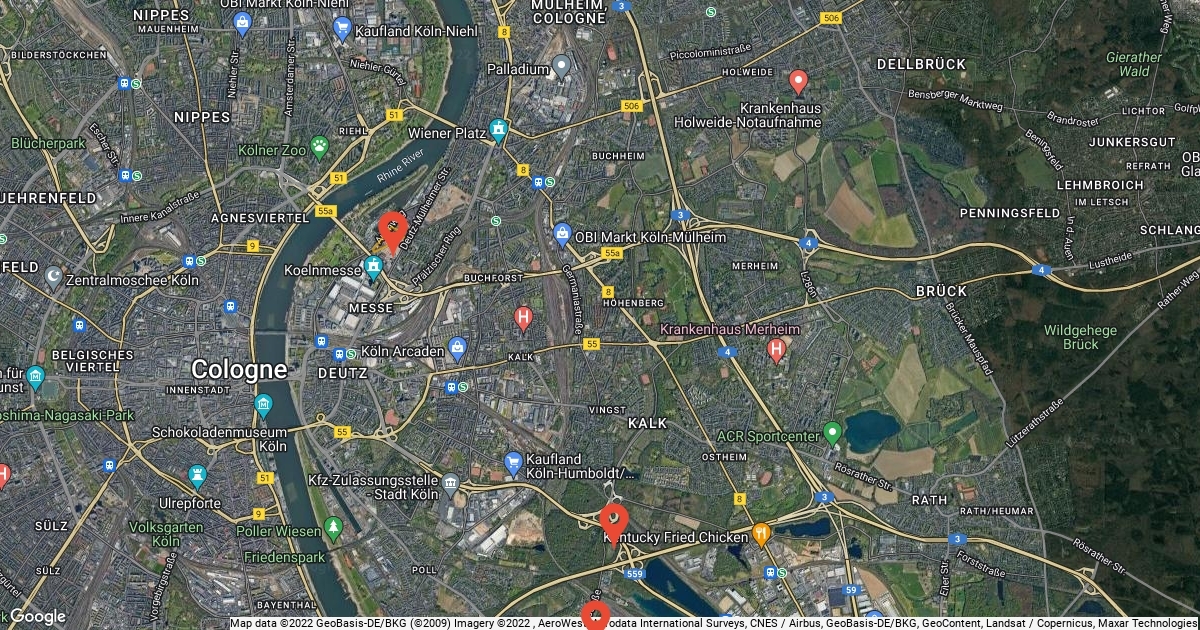The height and width of the screenshot is (630, 1200).
Task: Open the Palladium grey location marker
Action: point(562,69)
